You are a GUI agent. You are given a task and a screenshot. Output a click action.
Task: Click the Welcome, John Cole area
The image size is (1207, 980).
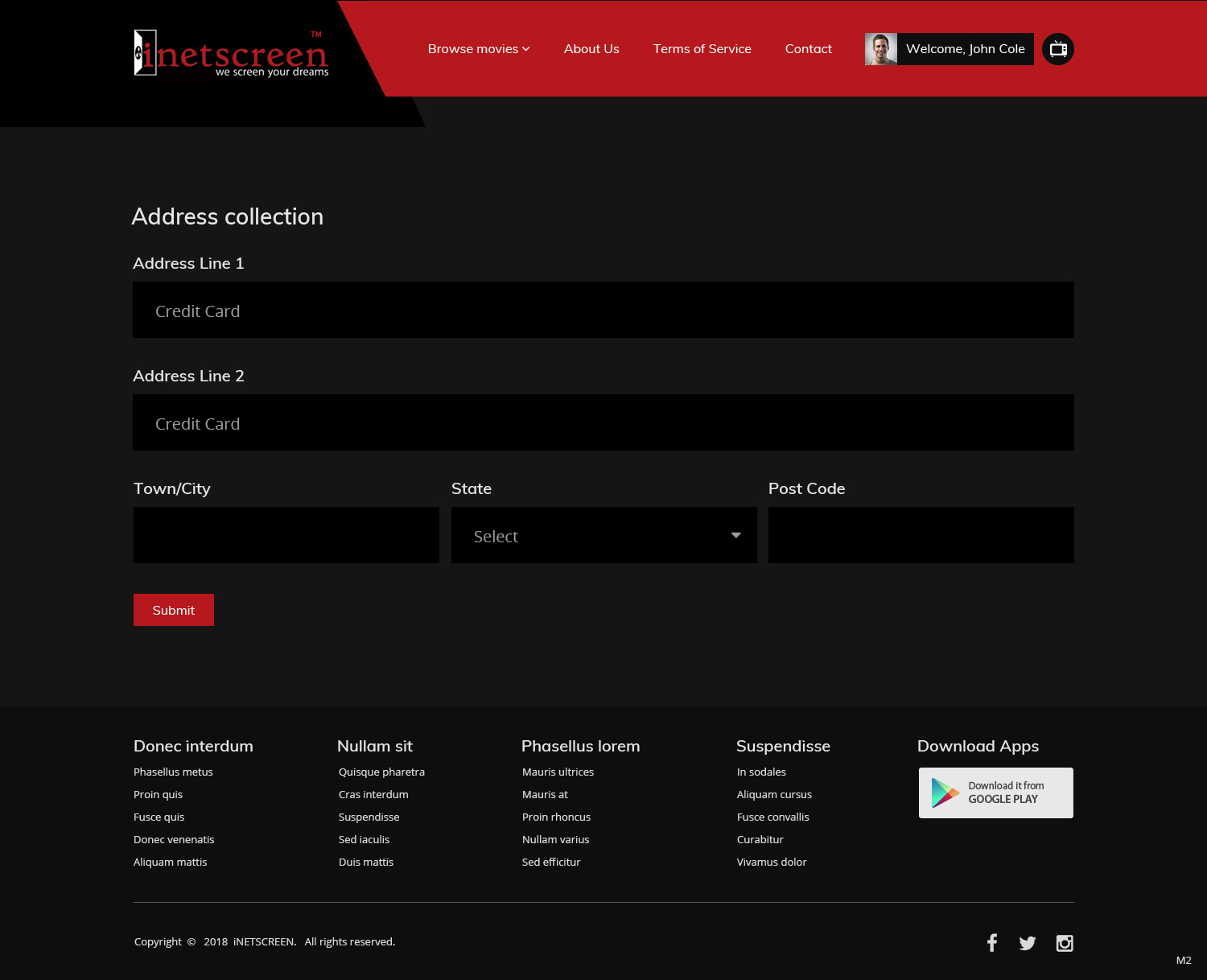tap(965, 48)
